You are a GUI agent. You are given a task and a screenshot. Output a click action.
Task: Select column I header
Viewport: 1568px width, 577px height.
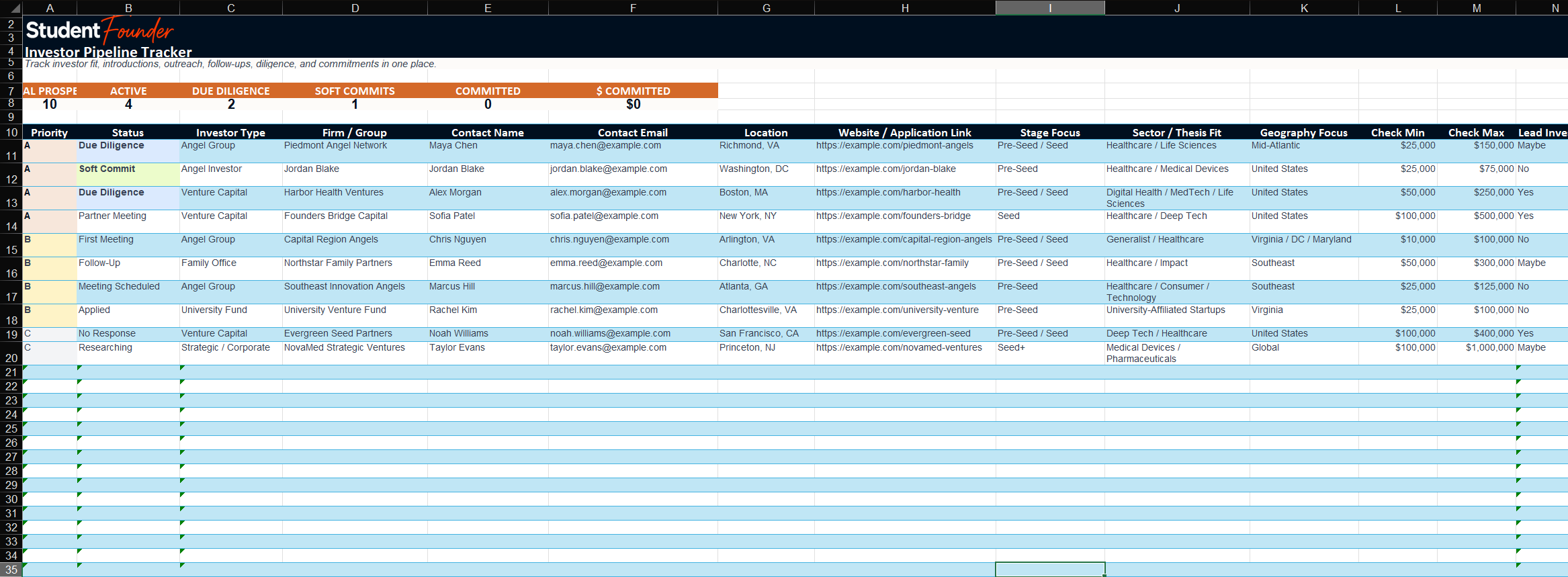pyautogui.click(x=1050, y=8)
